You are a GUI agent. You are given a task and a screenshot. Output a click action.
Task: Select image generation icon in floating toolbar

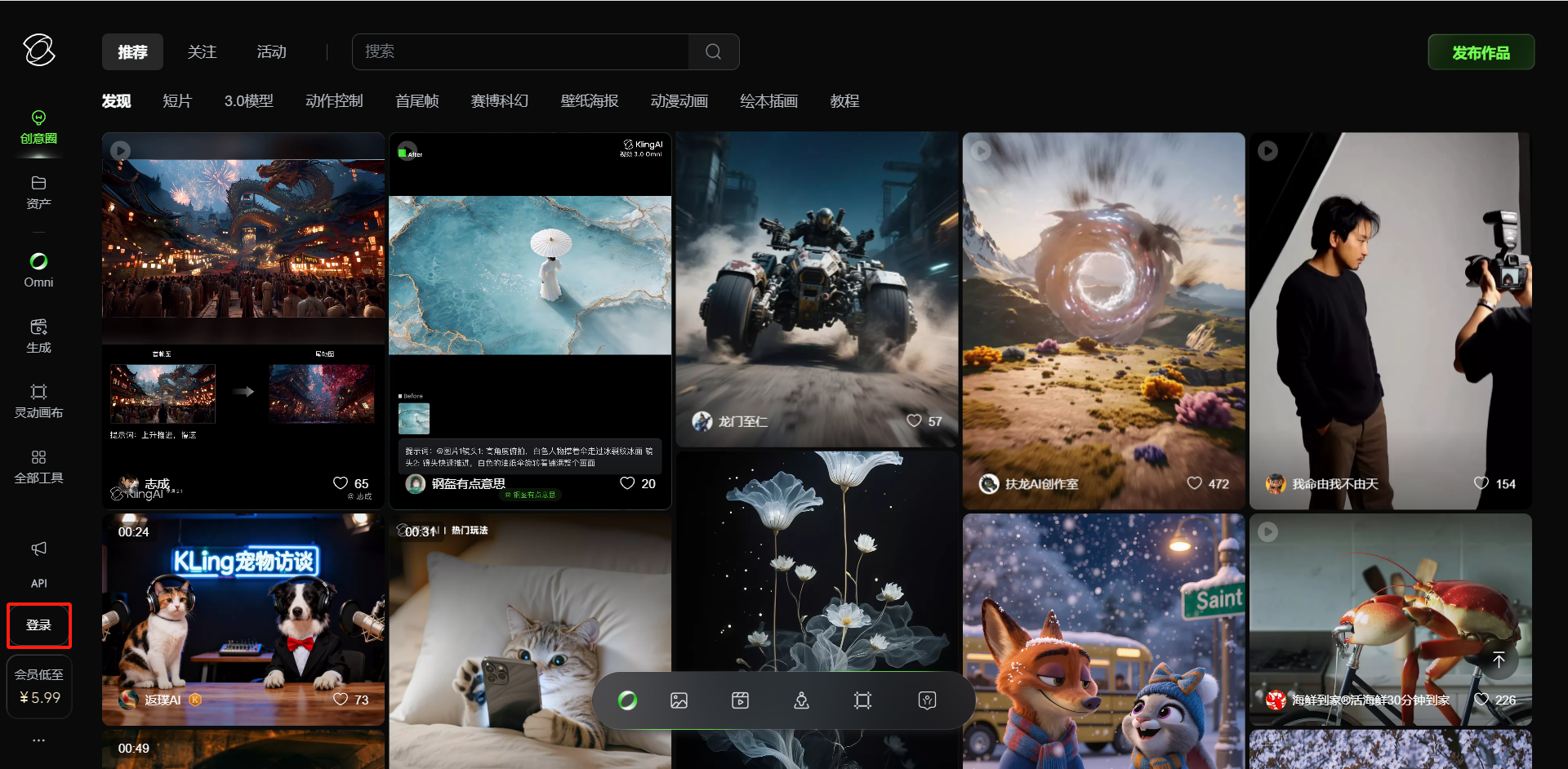(x=679, y=700)
